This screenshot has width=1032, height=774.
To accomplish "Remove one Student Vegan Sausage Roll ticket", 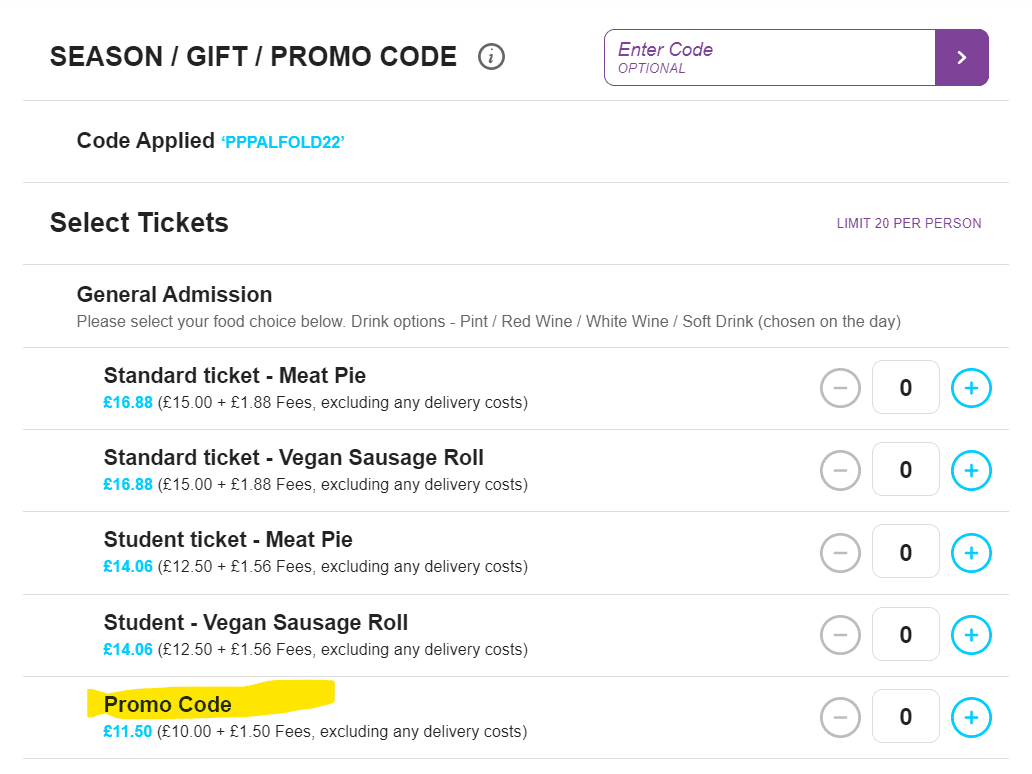I will (840, 635).
